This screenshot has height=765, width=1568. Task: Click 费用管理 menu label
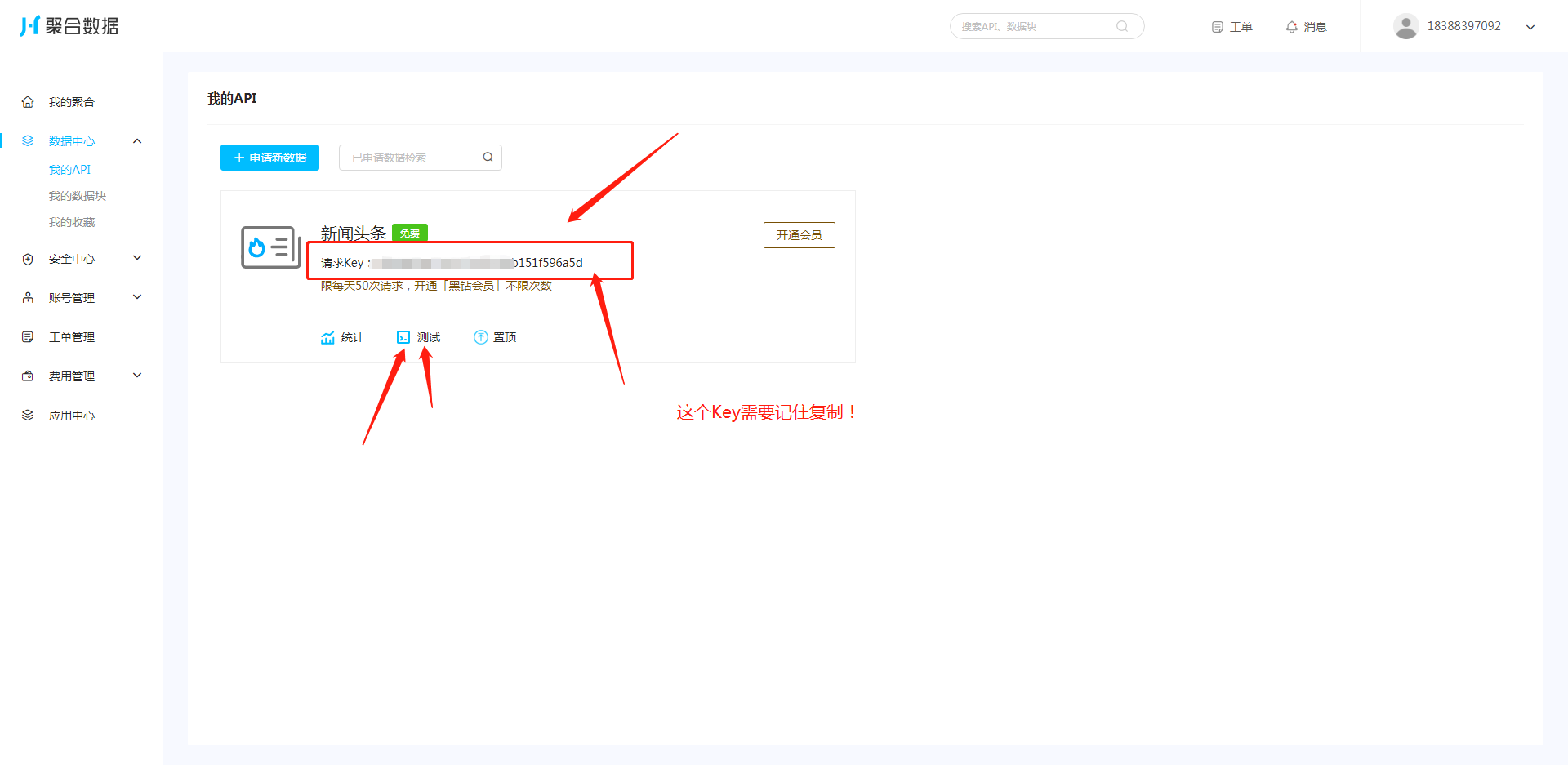pyautogui.click(x=72, y=376)
